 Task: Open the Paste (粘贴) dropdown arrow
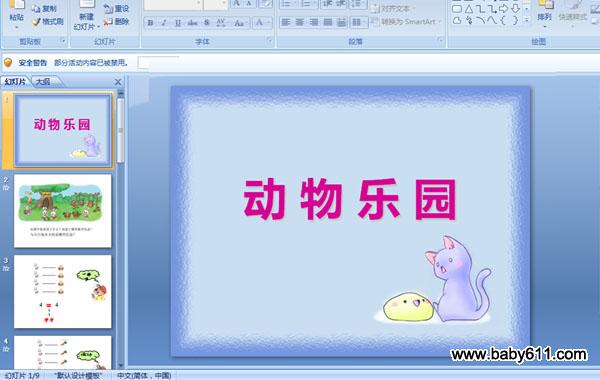16,27
